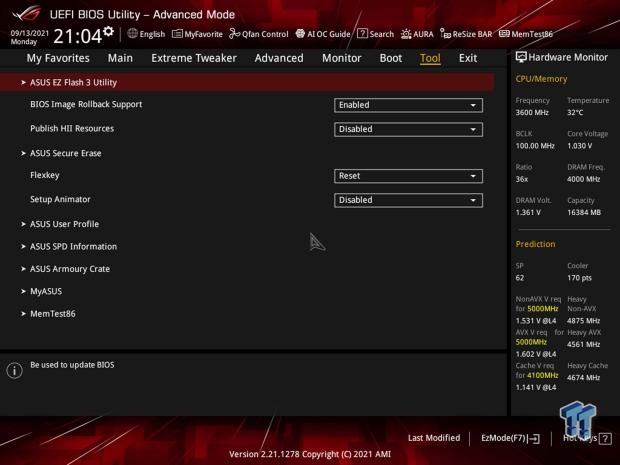Click the Prediction section heading
Viewport: 620px width, 465px height.
coord(535,244)
